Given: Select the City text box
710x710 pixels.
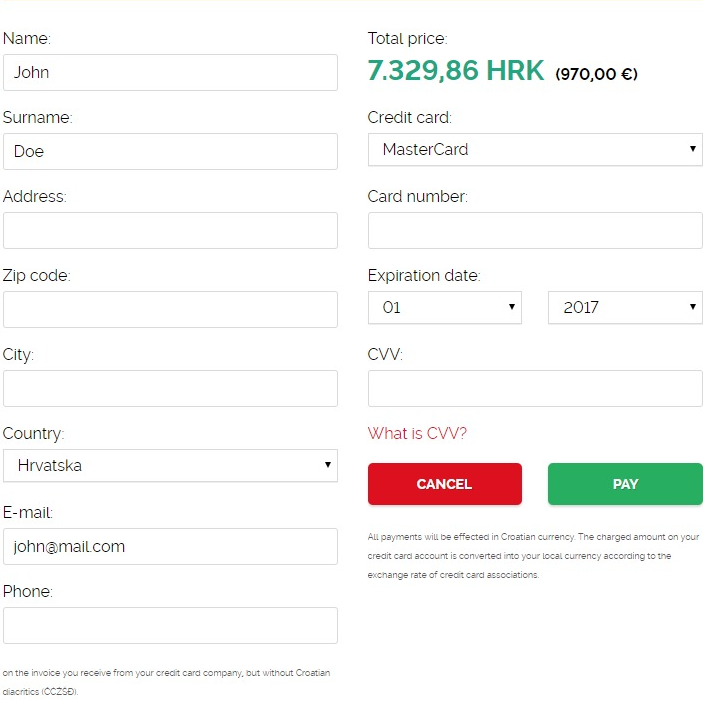Looking at the screenshot, I should [170, 389].
